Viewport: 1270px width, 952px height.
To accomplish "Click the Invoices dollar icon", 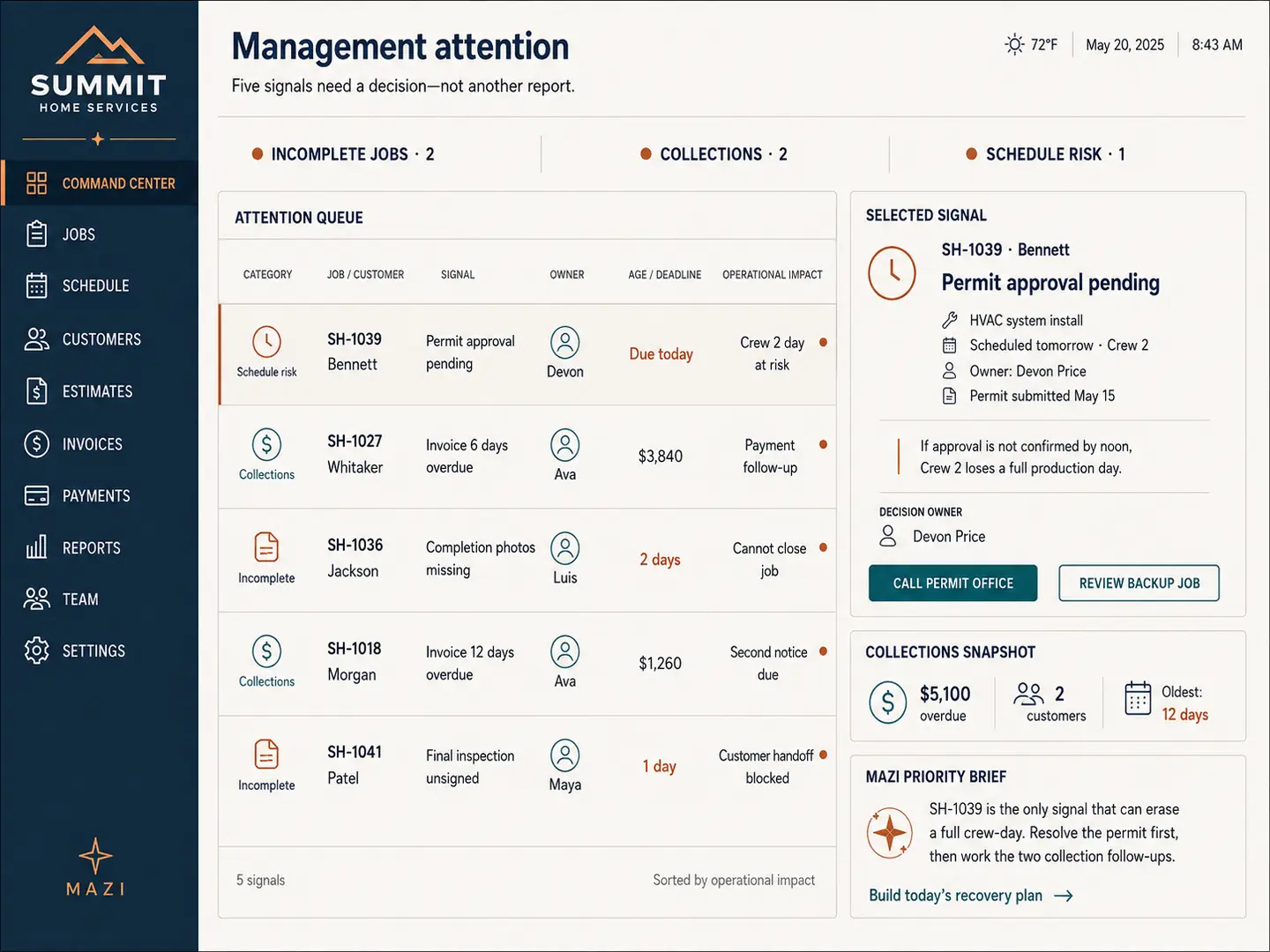I will pyautogui.click(x=36, y=444).
